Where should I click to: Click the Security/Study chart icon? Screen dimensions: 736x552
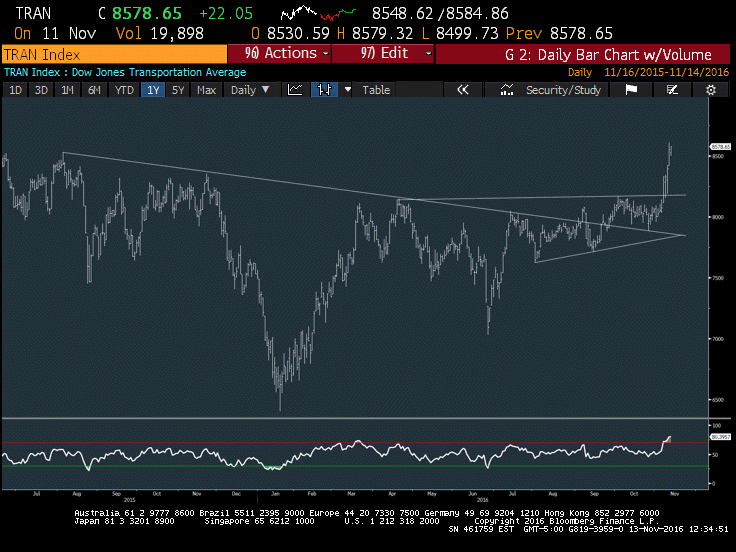coord(506,90)
